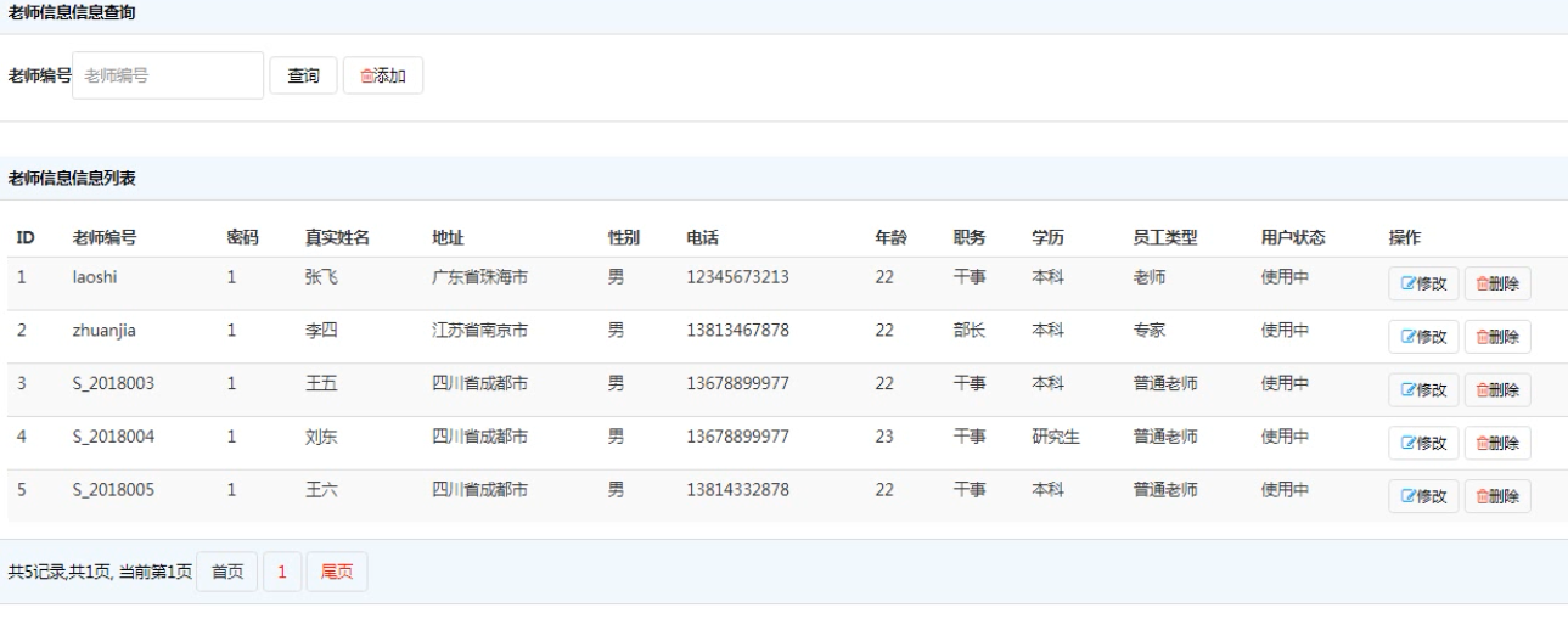1568x619 pixels.
Task: Click the 研究生 education cell
Action: click(1055, 437)
